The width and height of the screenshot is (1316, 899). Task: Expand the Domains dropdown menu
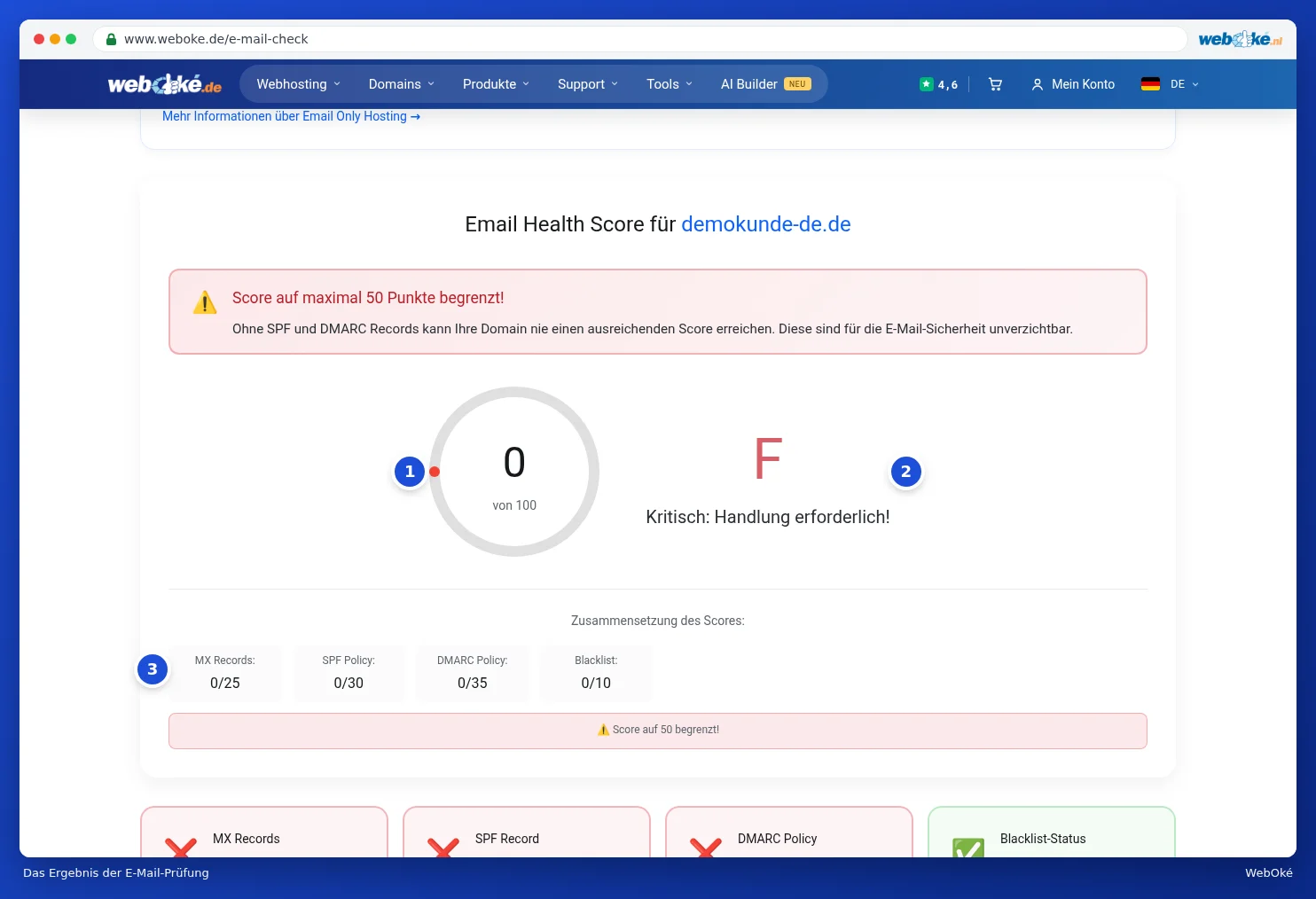(x=402, y=84)
